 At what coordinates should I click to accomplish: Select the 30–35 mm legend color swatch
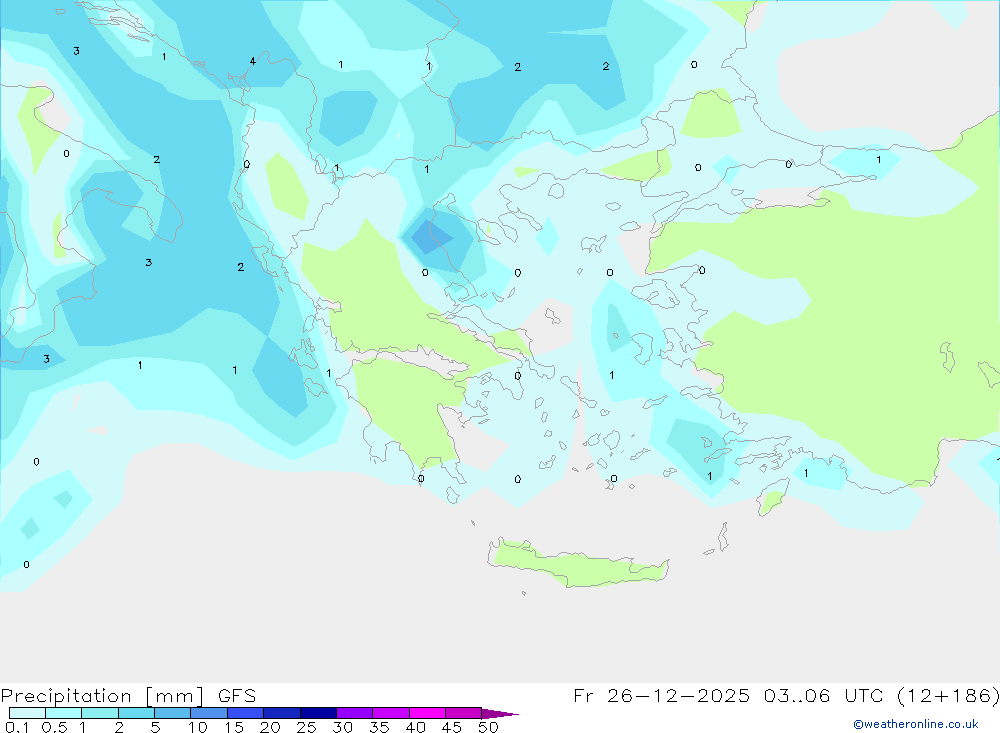pyautogui.click(x=355, y=713)
